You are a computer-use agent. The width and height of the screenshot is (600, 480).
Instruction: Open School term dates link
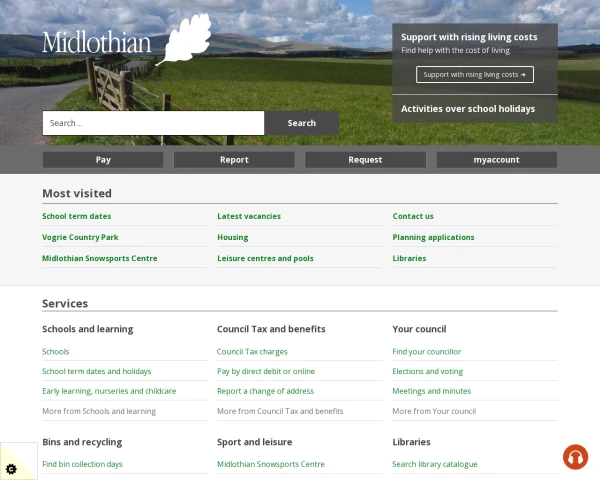tap(77, 216)
